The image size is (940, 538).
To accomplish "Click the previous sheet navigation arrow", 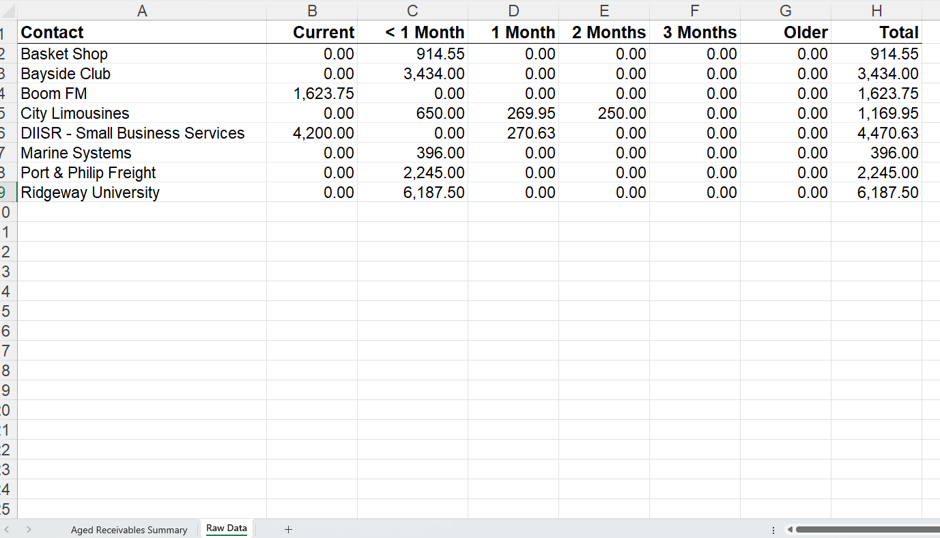I will pos(7,530).
